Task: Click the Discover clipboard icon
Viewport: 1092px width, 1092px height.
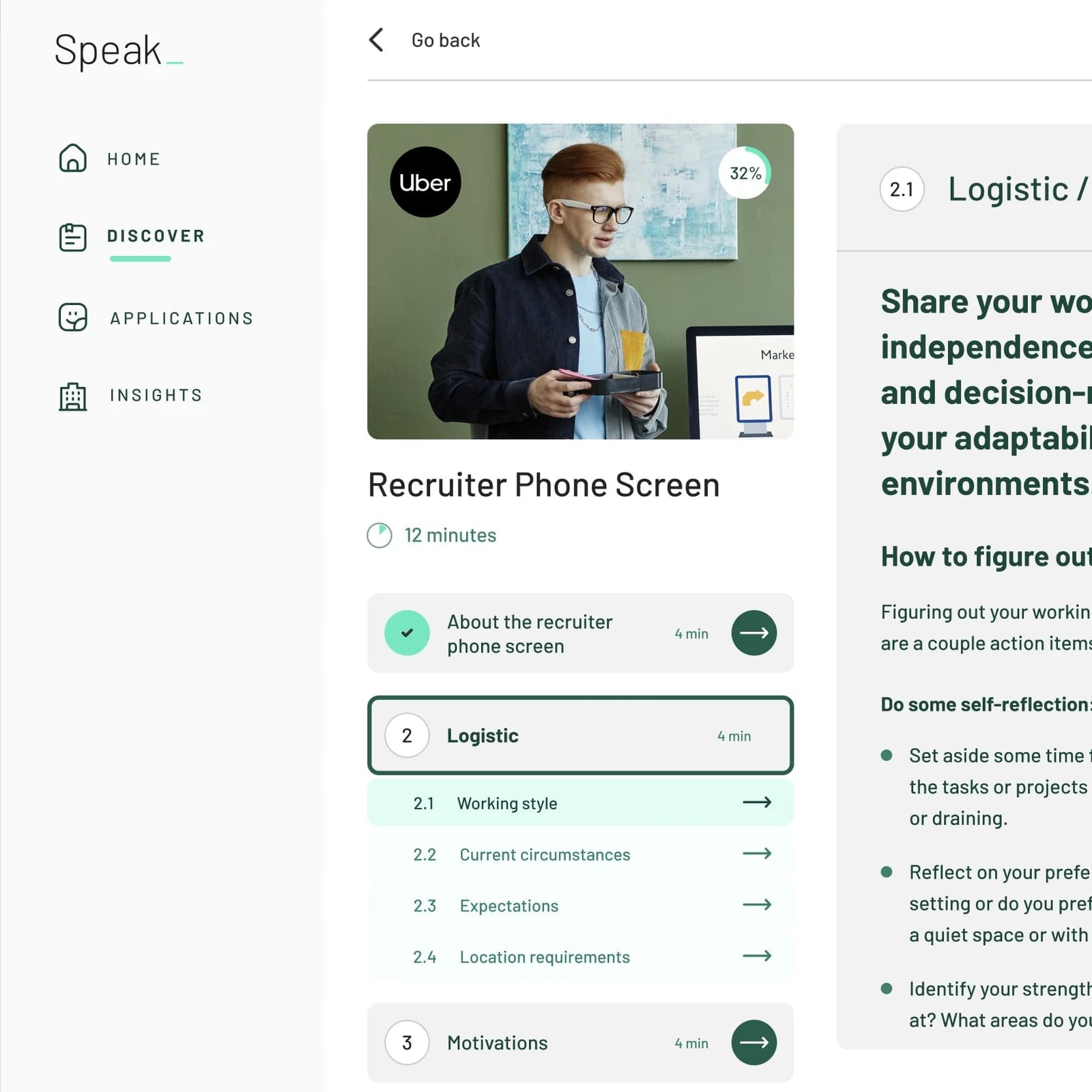Action: [x=72, y=237]
